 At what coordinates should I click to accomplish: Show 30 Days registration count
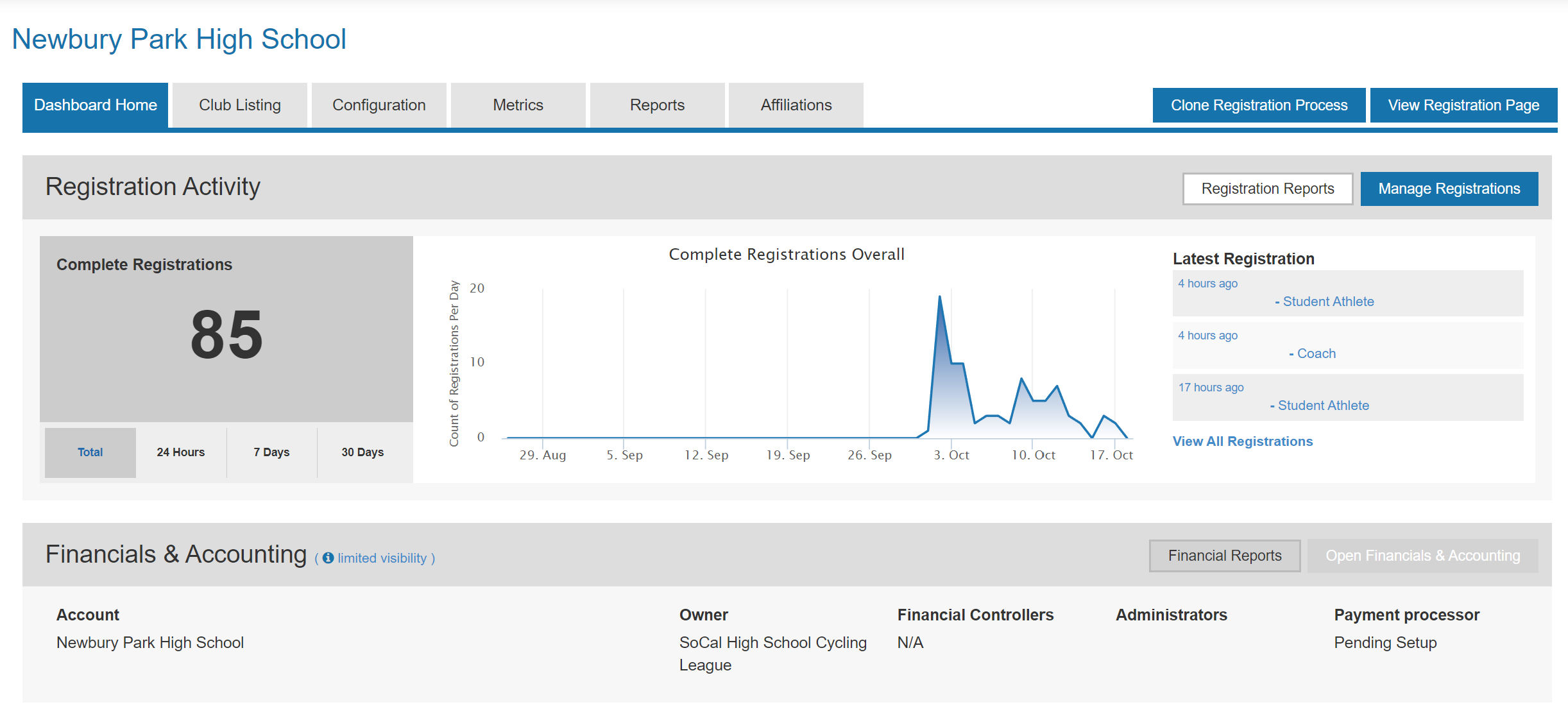pyautogui.click(x=362, y=452)
